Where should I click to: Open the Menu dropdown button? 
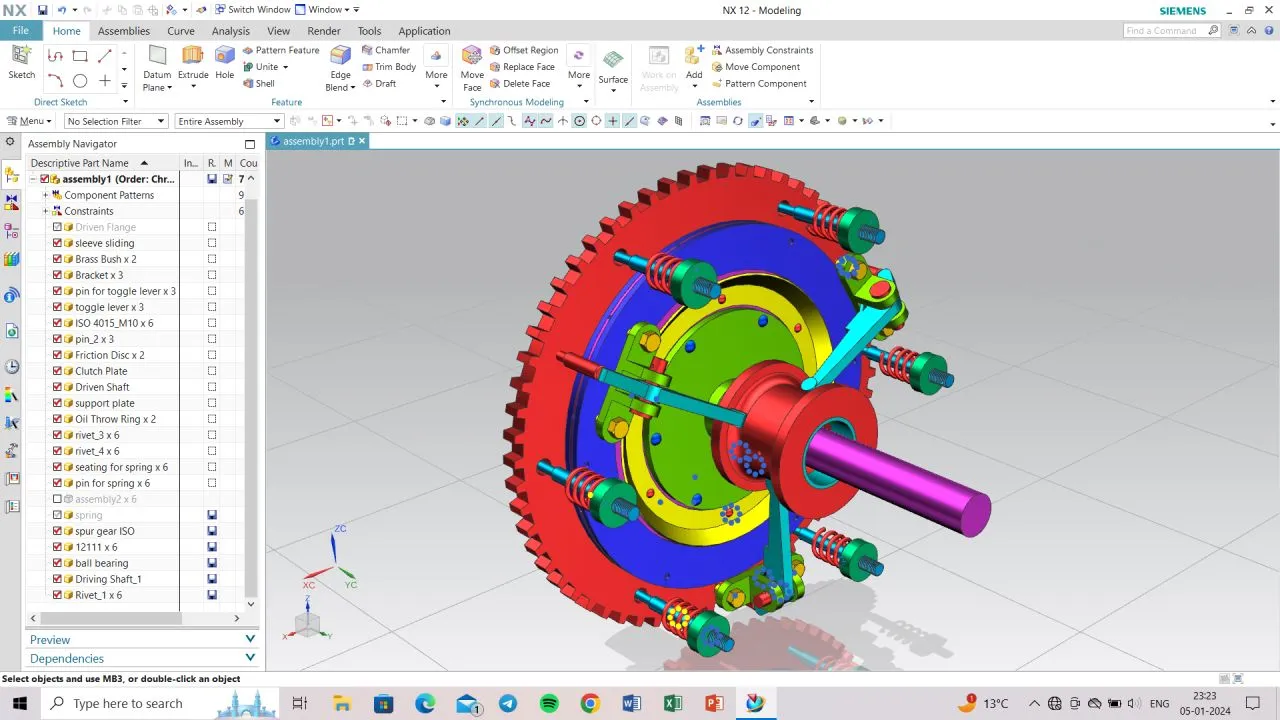(29, 121)
